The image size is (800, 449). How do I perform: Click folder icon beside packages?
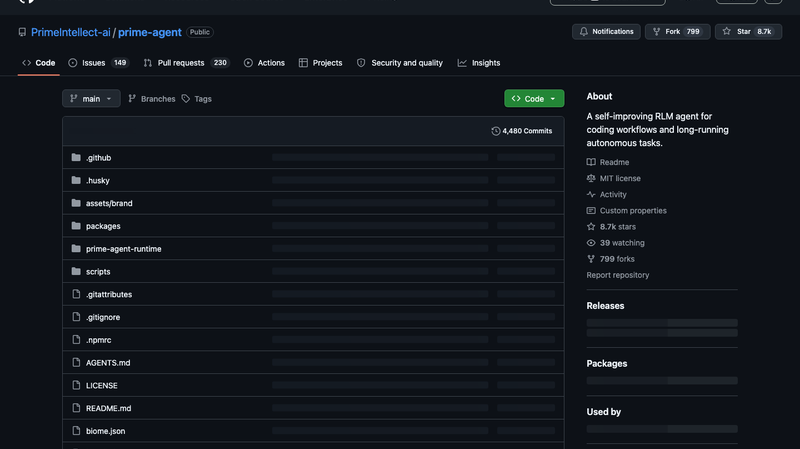coord(76,226)
